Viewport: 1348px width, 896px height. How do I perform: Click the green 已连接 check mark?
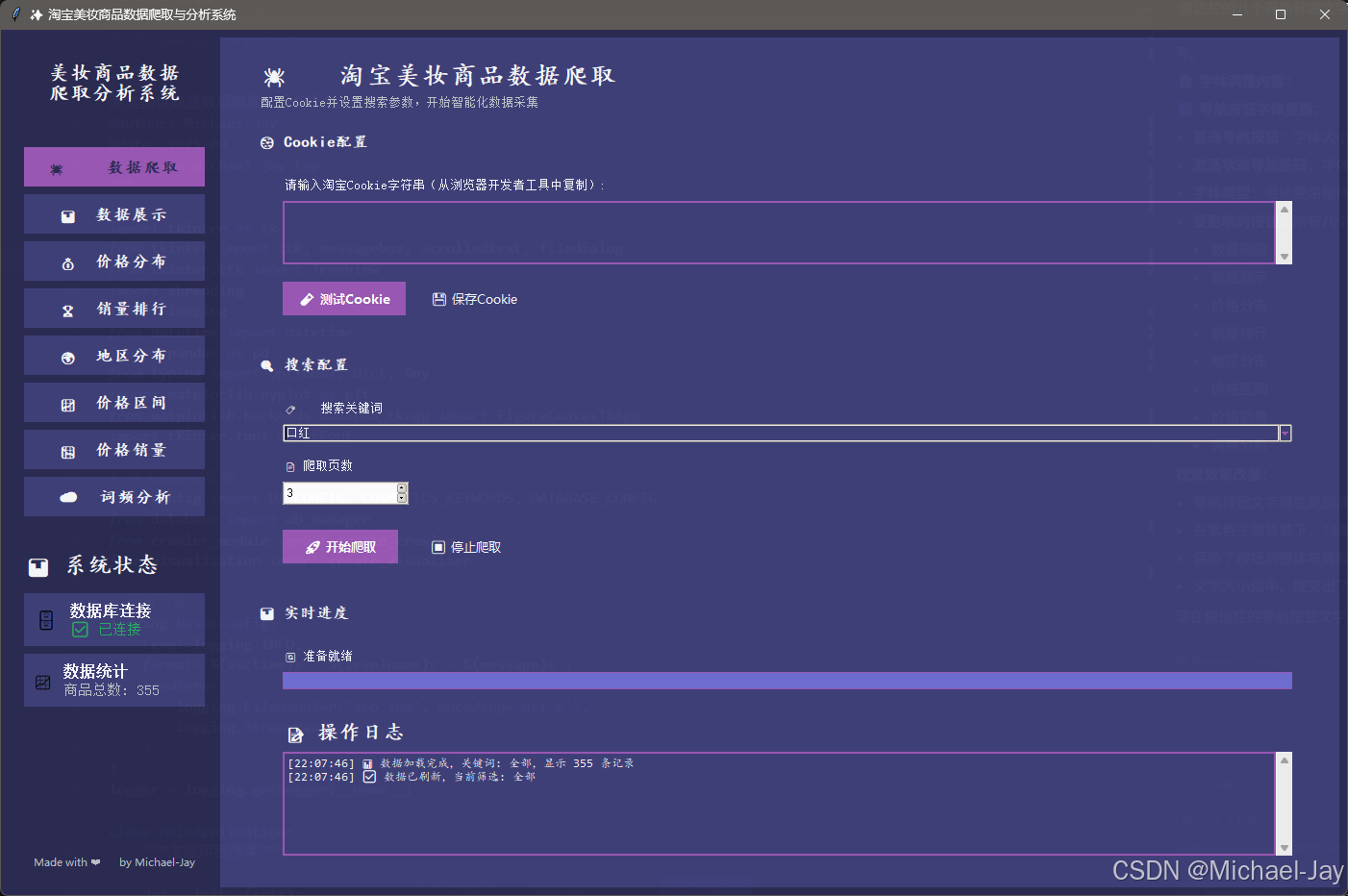(x=81, y=630)
